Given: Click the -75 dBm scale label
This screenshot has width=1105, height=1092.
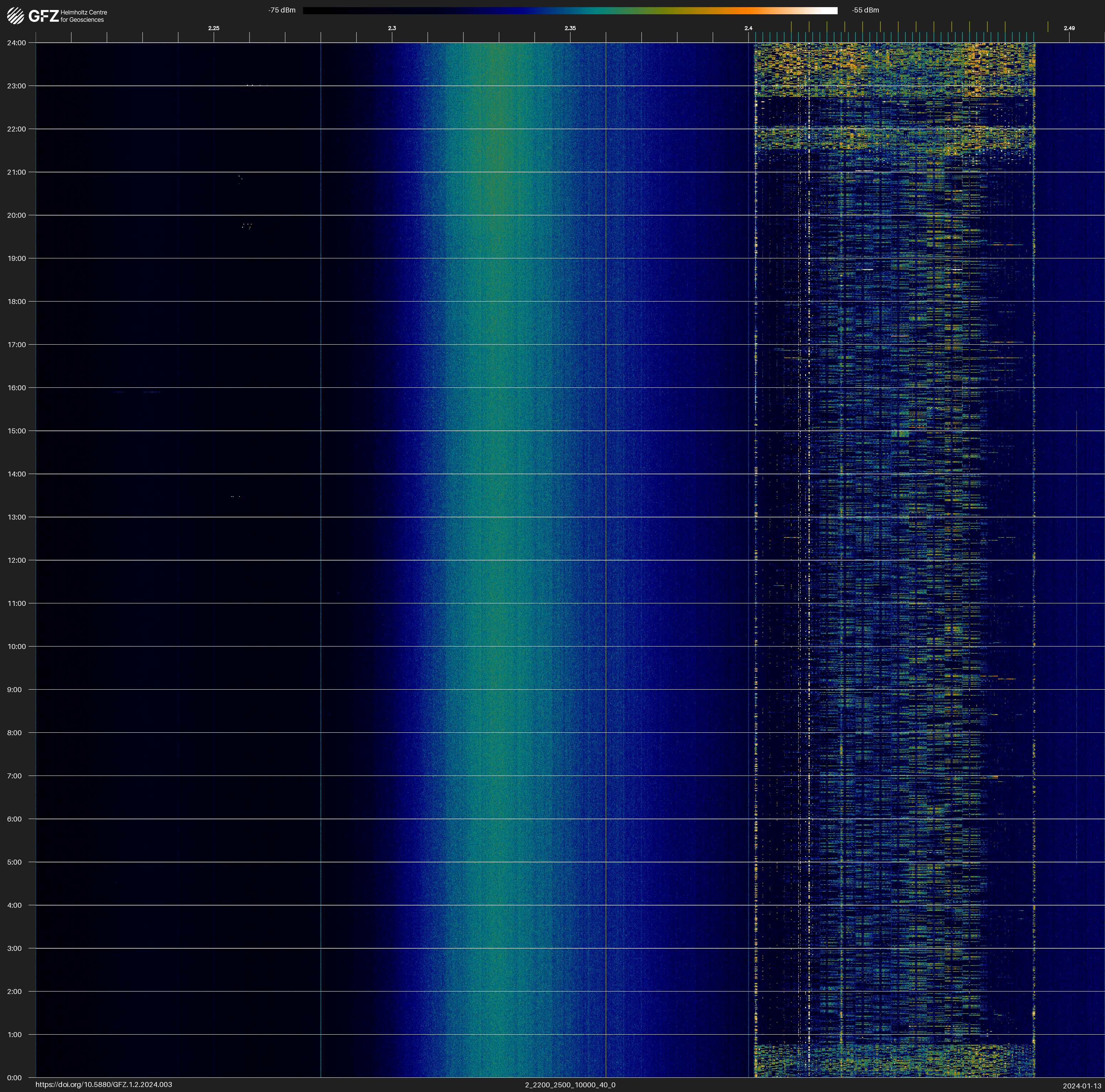Looking at the screenshot, I should tap(281, 10).
